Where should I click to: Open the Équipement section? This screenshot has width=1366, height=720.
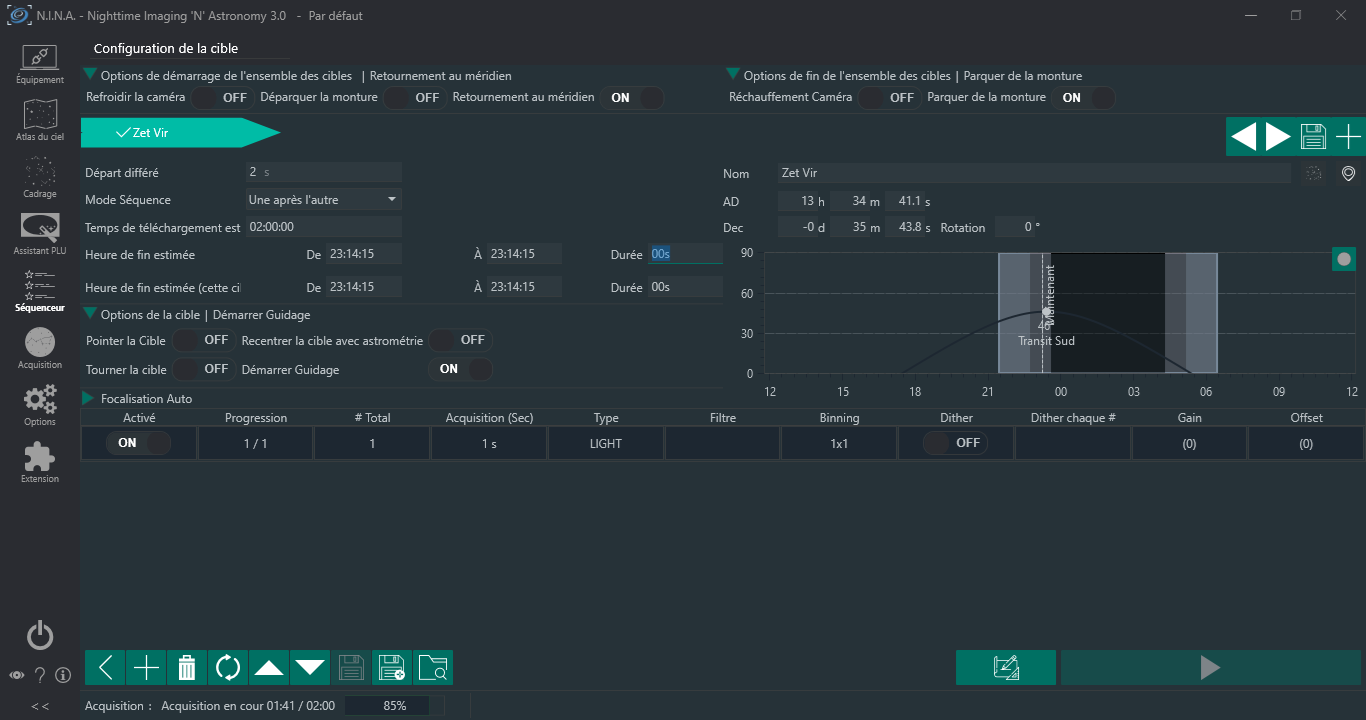40,64
